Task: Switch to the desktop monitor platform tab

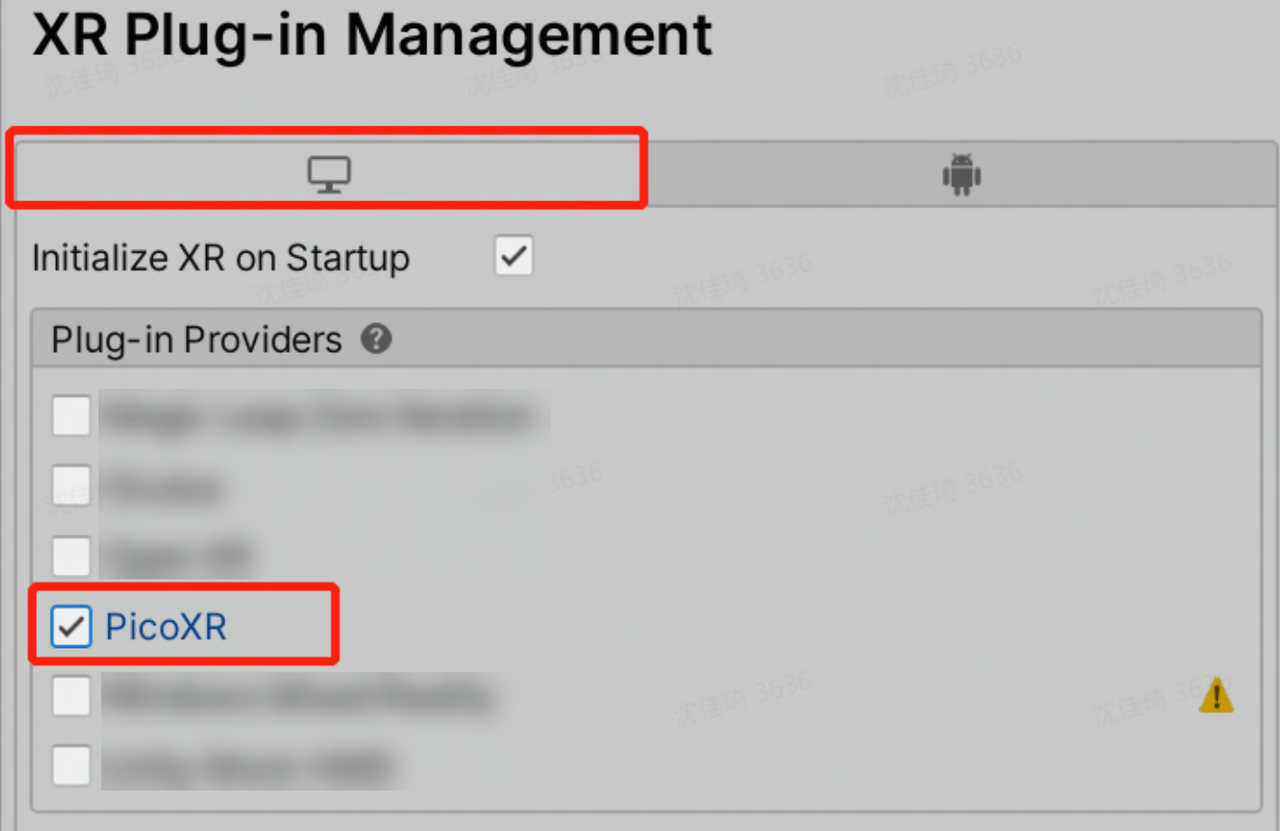Action: click(x=328, y=175)
